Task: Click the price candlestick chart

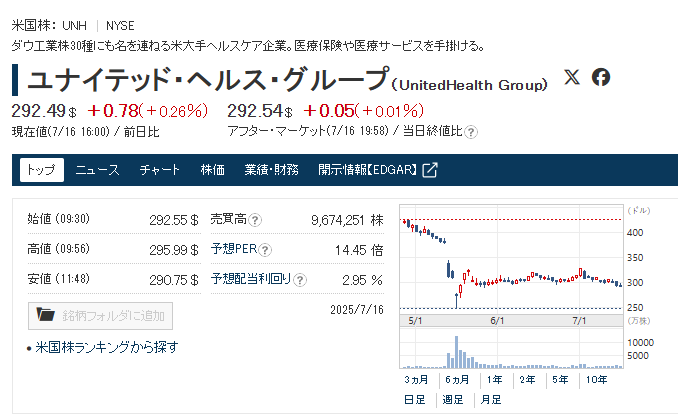Action: click(x=511, y=260)
